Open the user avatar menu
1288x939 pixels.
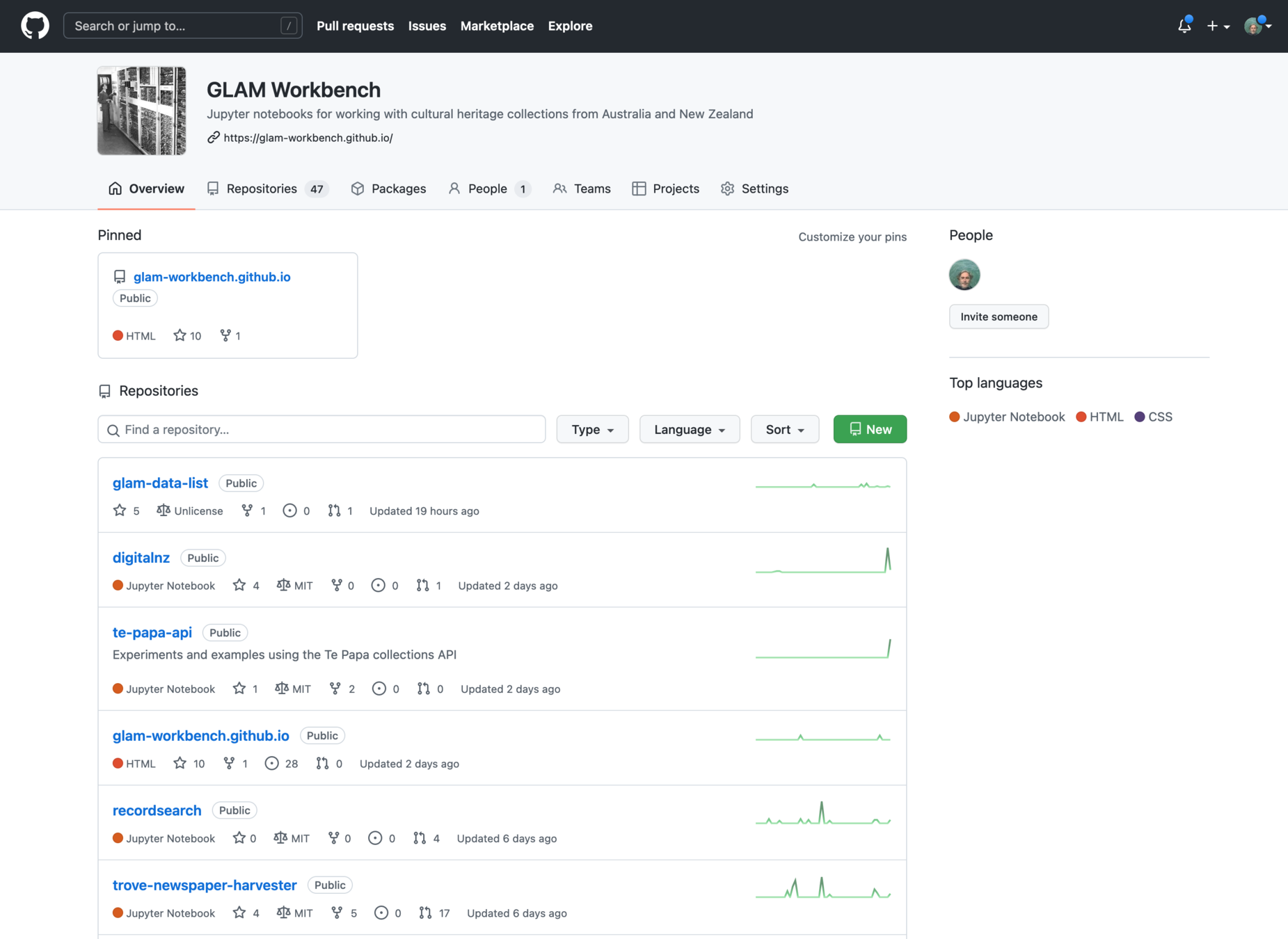pos(1258,26)
